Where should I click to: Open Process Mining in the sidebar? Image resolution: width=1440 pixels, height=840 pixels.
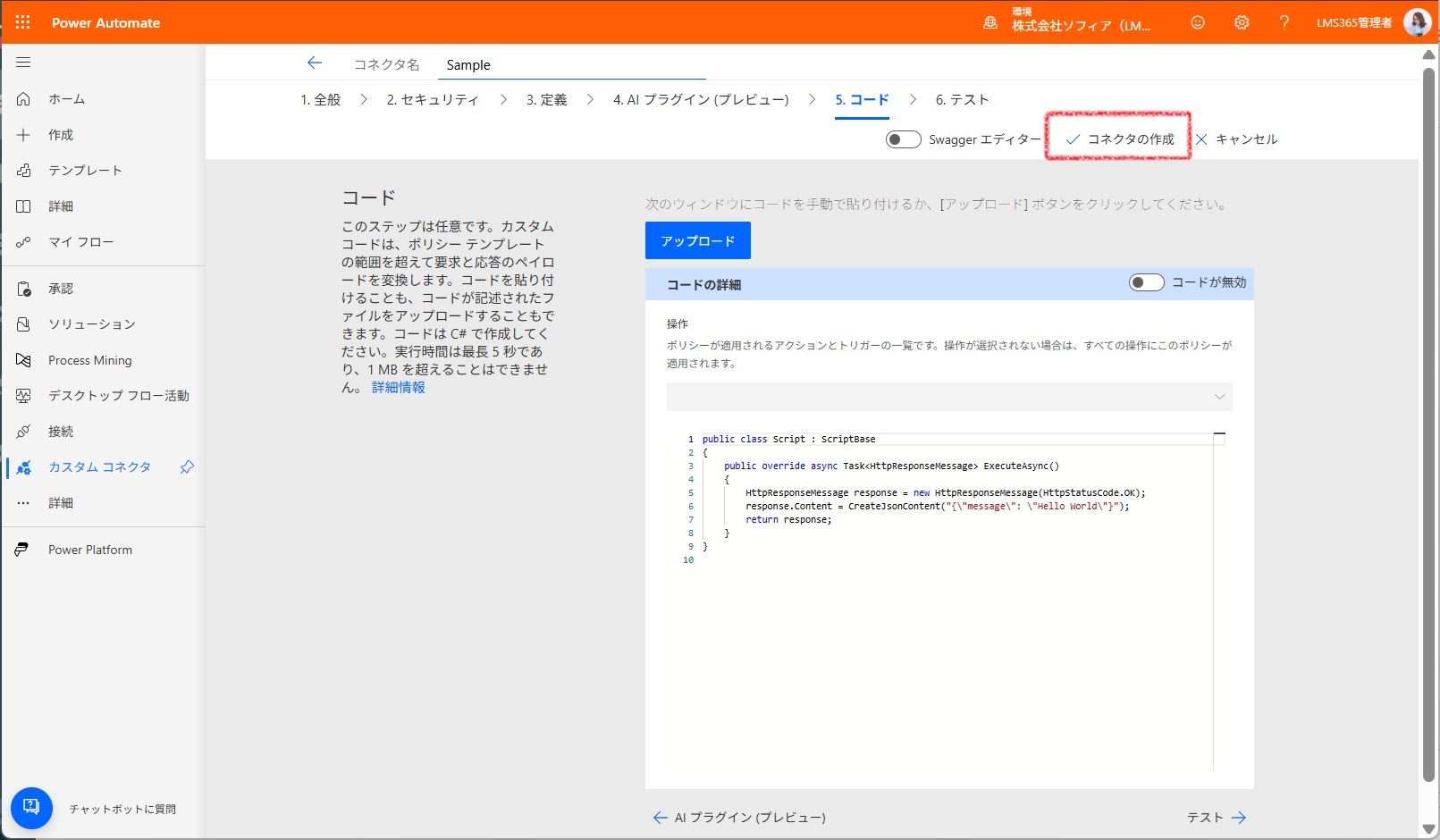[x=90, y=360]
